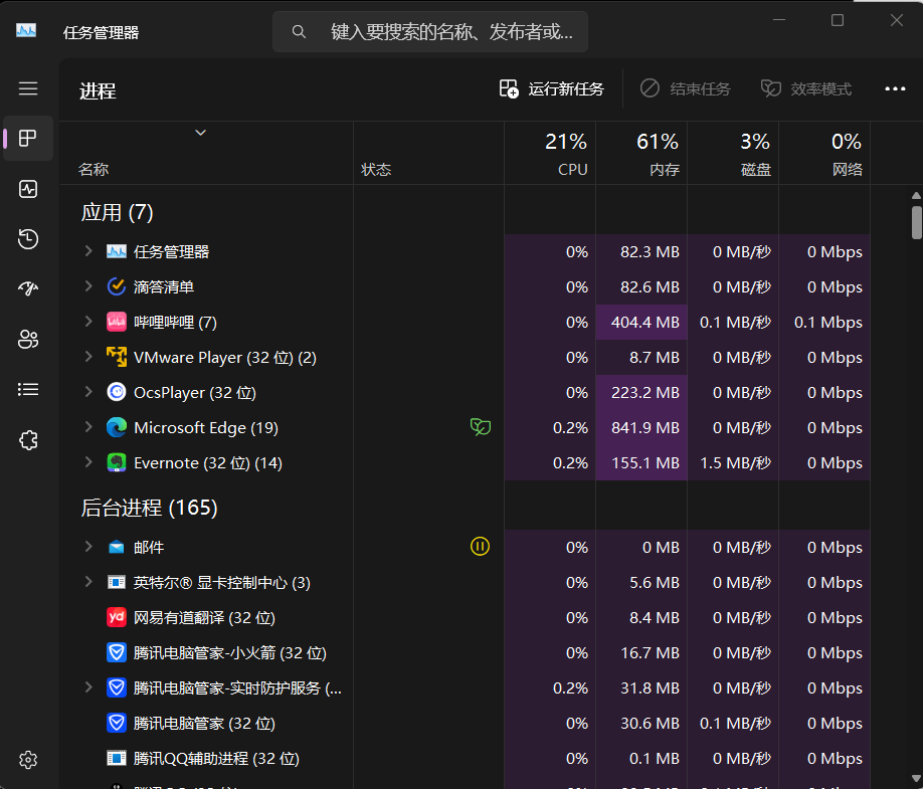Click the search magnifier icon
The image size is (923, 789).
click(299, 32)
